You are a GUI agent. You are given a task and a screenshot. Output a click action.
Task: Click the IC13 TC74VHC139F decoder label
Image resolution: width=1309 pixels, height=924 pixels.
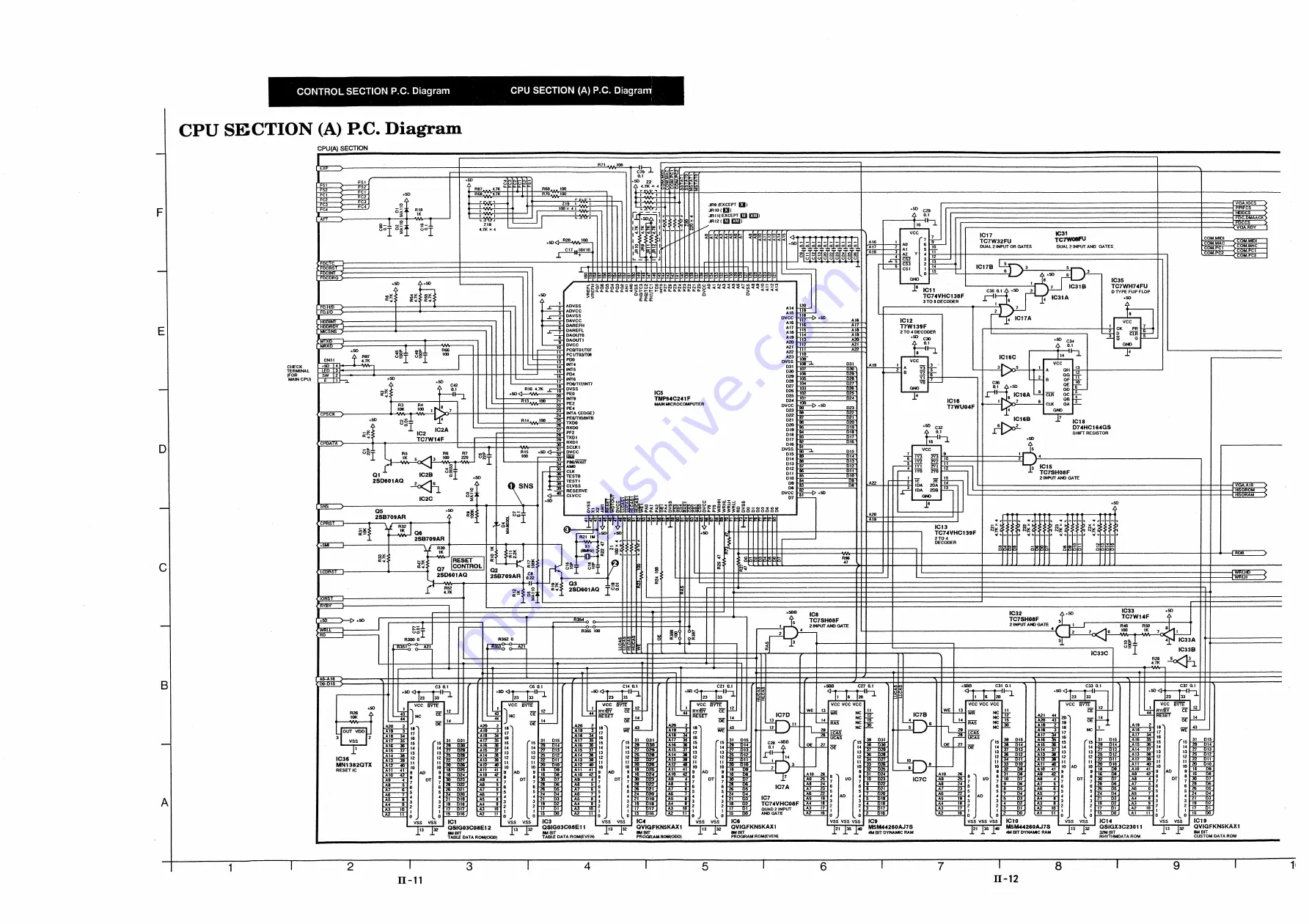tap(955, 534)
